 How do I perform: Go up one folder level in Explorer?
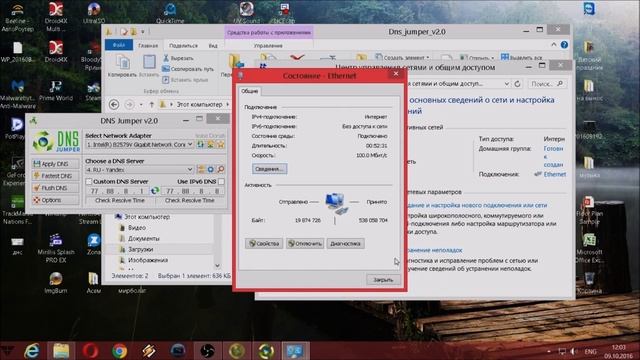[151, 104]
